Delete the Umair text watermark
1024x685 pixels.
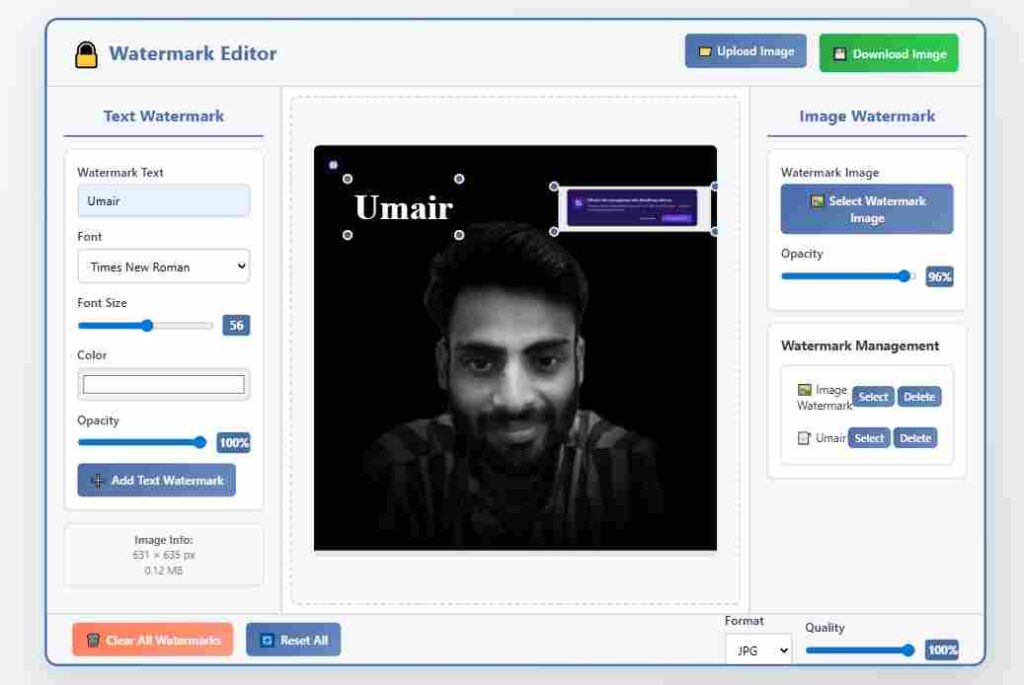(915, 437)
